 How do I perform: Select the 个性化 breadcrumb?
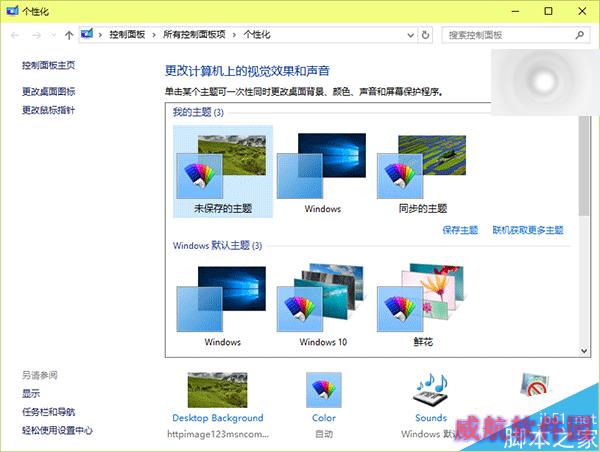click(x=257, y=35)
